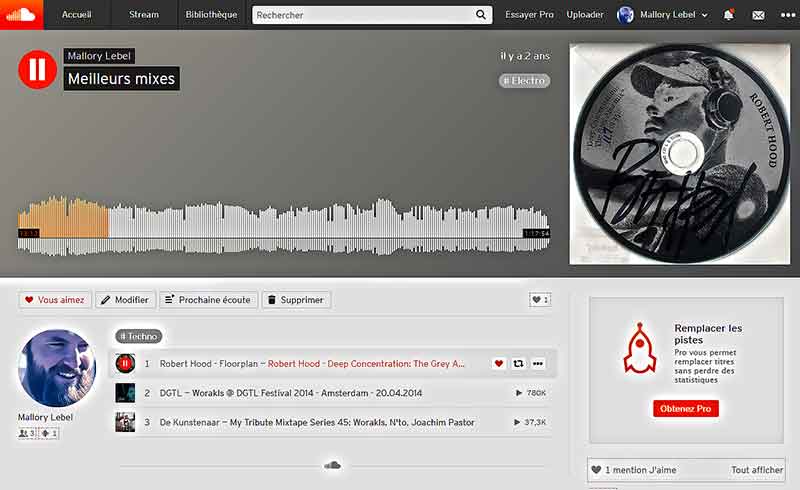Open Mallory Lebel name under profile picture

pos(45,417)
